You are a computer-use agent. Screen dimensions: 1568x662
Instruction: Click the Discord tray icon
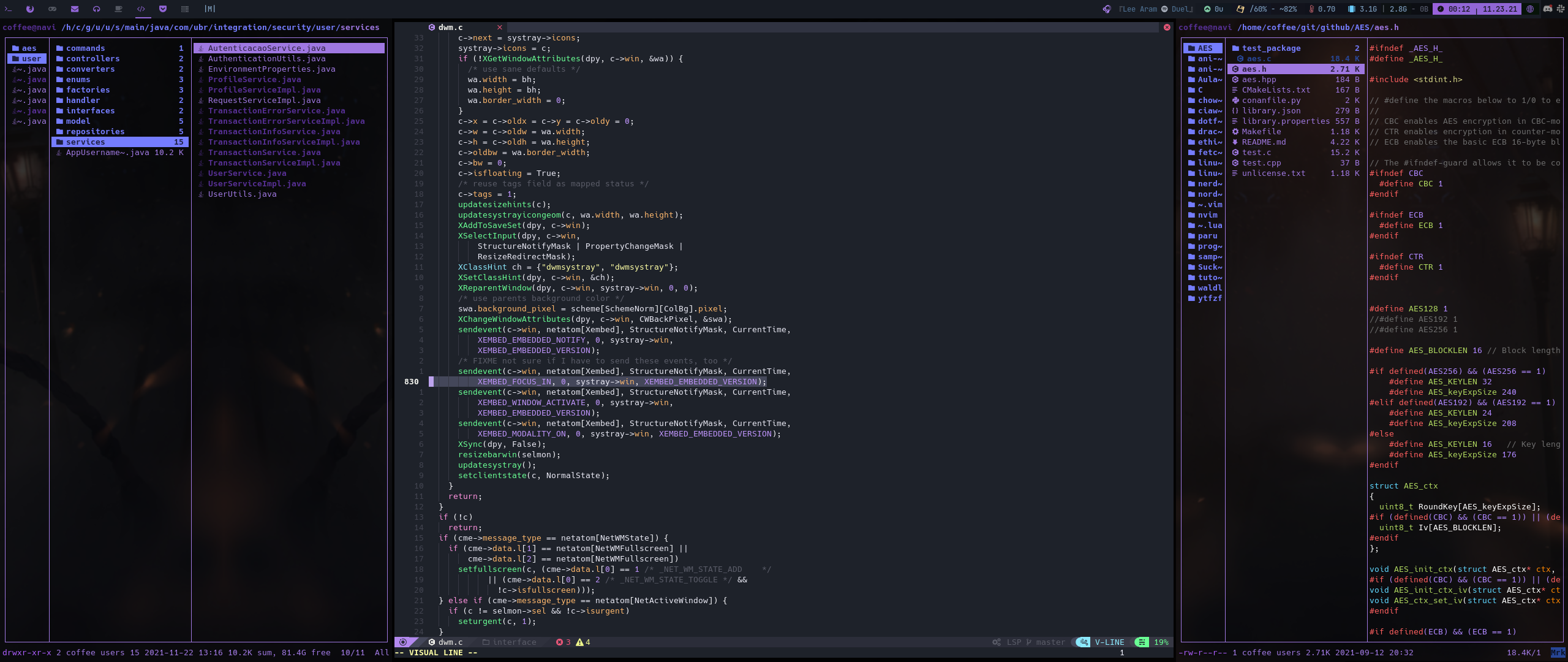pos(1547,9)
